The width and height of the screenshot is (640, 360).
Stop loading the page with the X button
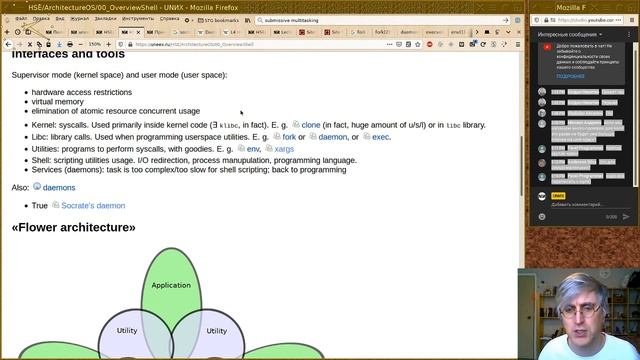point(30,44)
